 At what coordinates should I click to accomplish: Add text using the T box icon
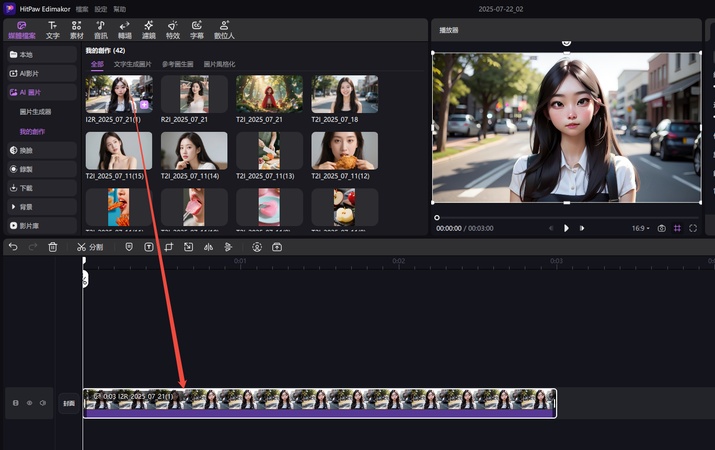coord(149,247)
